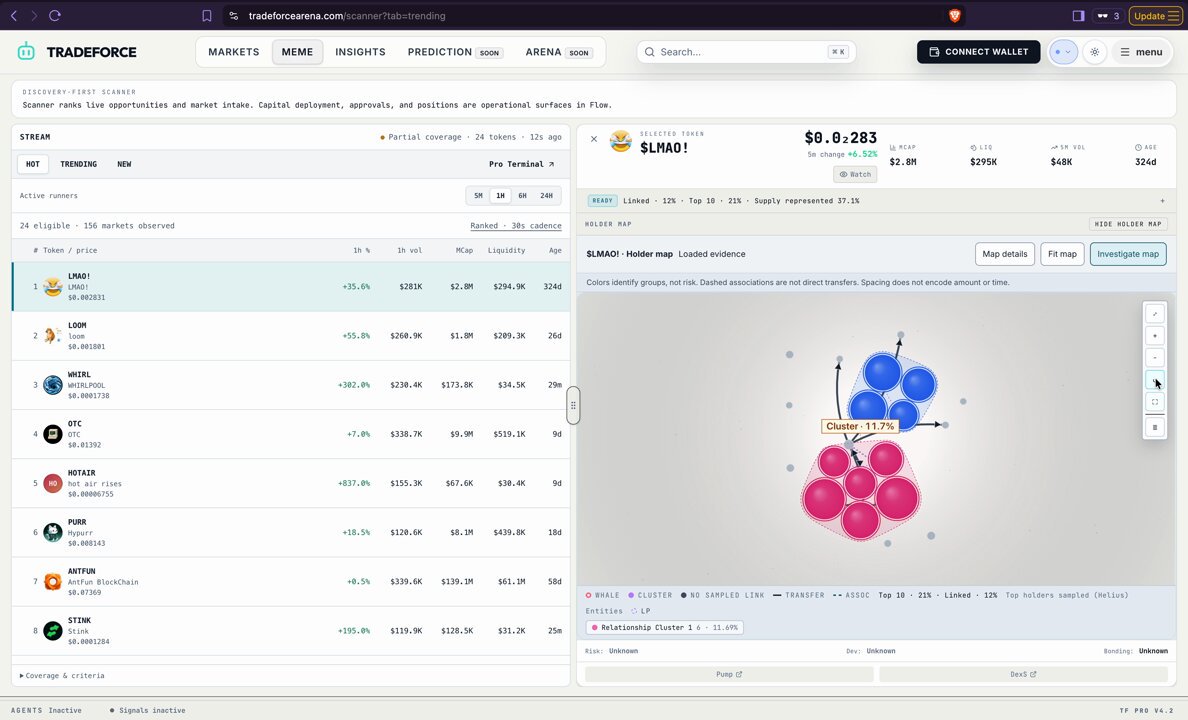This screenshot has width=1188, height=720.
Task: Click the ANTFUN orange token icon
Action: [52, 582]
